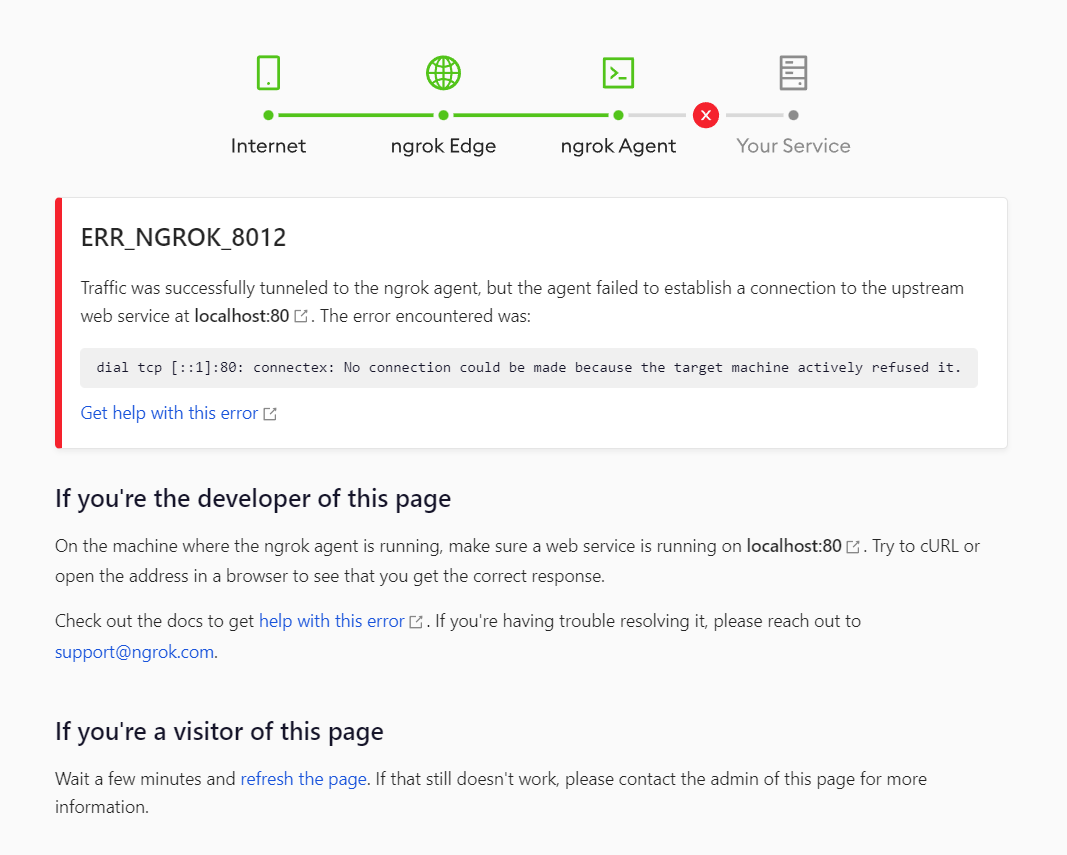1067x855 pixels.
Task: Click external icon after docs help link
Action: (416, 622)
